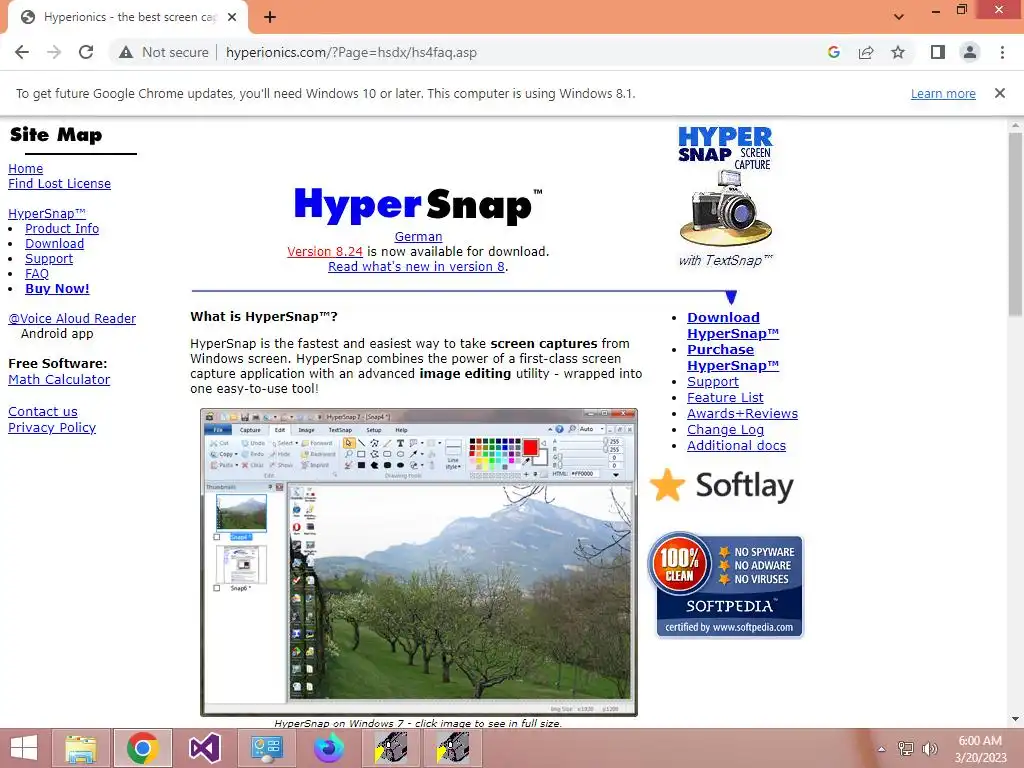1024x768 pixels.
Task: Open Product Info in the sidebar
Action: click(x=62, y=229)
